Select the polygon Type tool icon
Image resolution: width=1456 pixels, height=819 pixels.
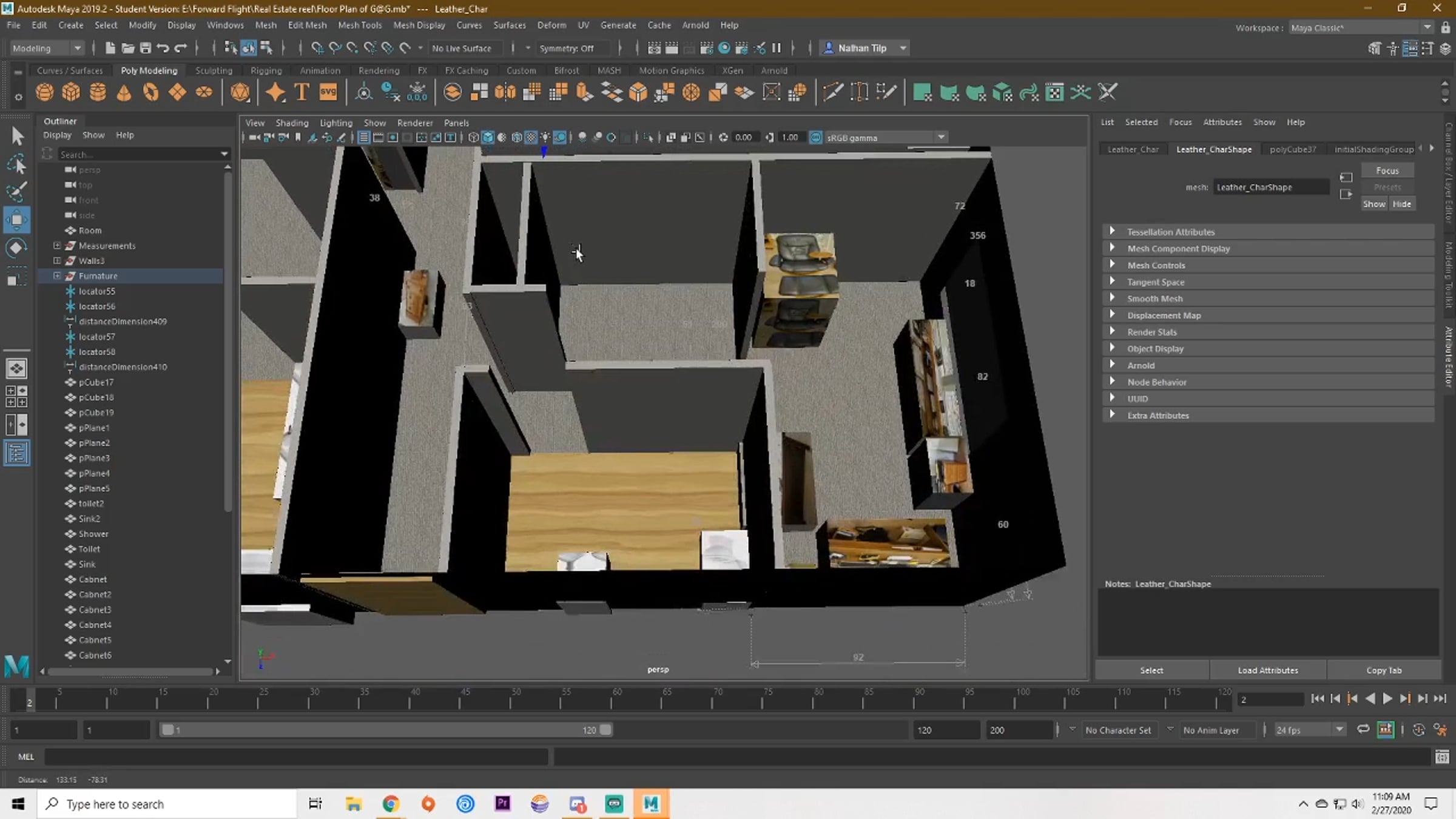point(302,92)
